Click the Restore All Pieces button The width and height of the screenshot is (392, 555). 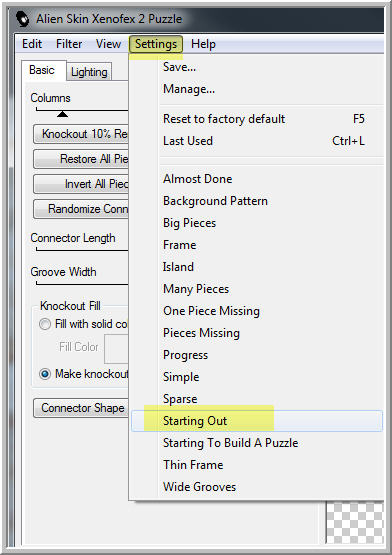click(81, 159)
